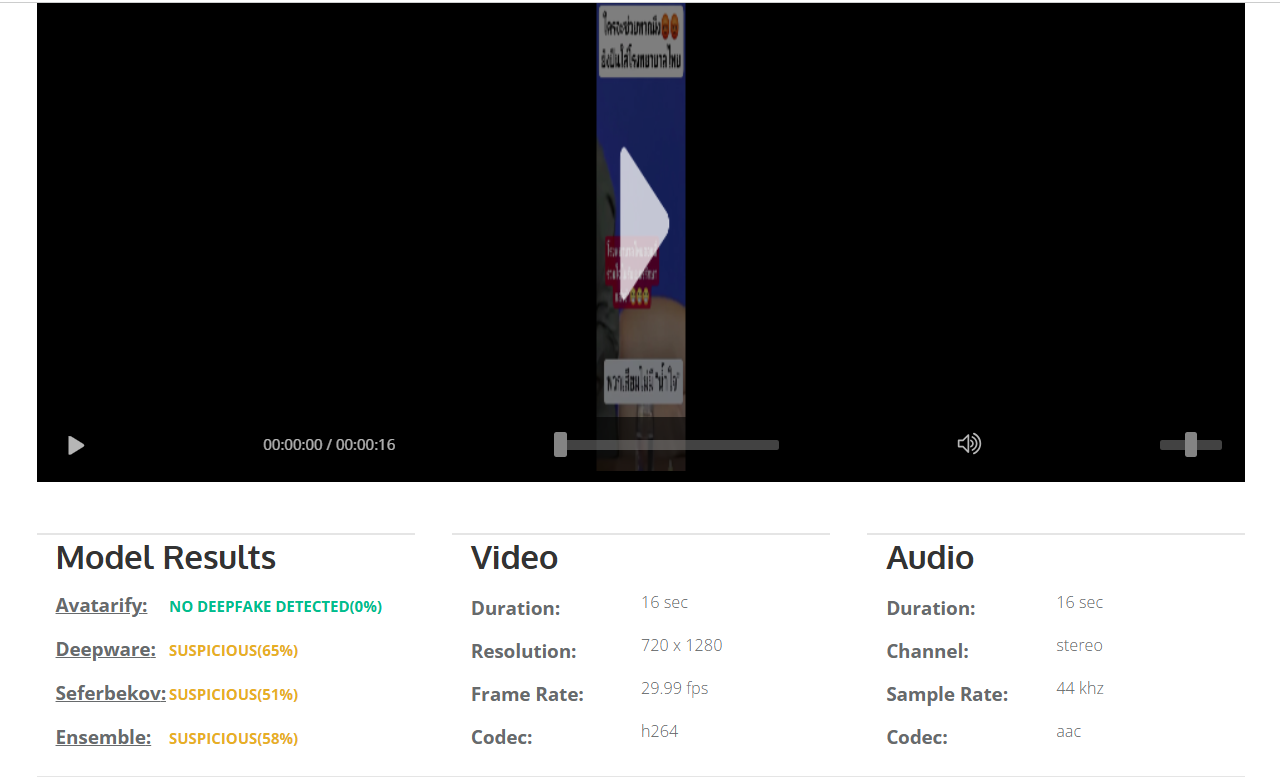
Task: Select the 'SUSPICIOUS(58%)' Ensemble result
Action: (x=234, y=738)
